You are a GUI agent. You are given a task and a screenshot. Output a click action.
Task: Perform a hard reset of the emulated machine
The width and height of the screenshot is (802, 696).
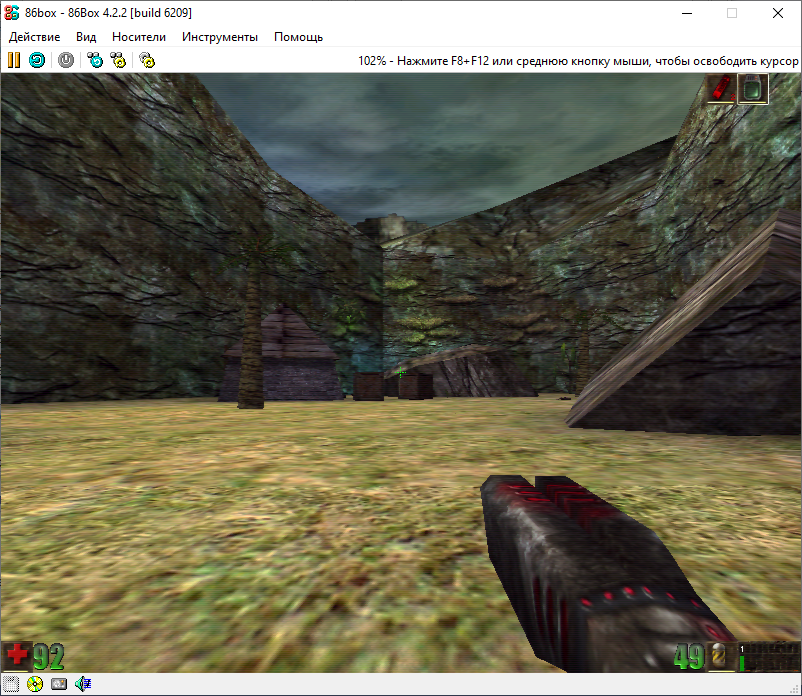[36, 60]
